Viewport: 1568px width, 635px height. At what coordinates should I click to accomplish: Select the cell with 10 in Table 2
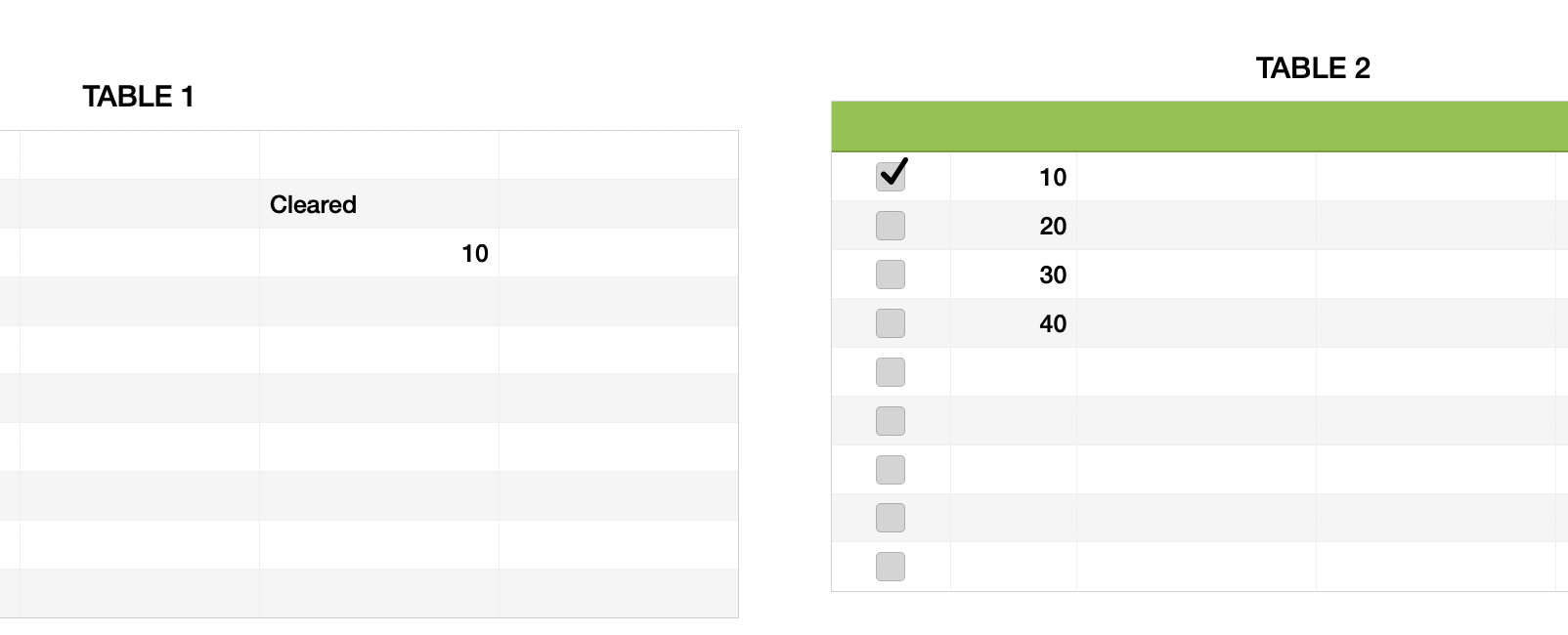(1014, 177)
